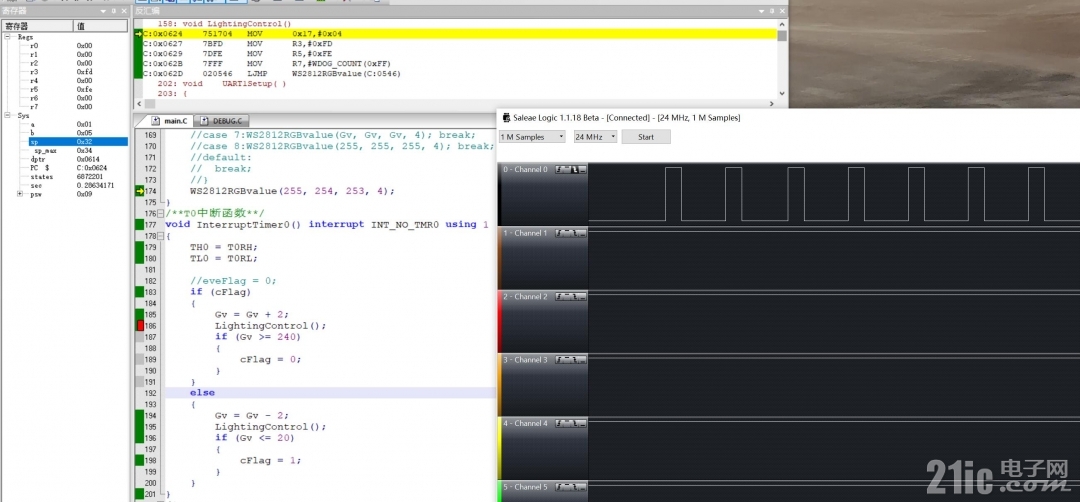
Task: Start the Saleae logic capture
Action: pyautogui.click(x=646, y=137)
